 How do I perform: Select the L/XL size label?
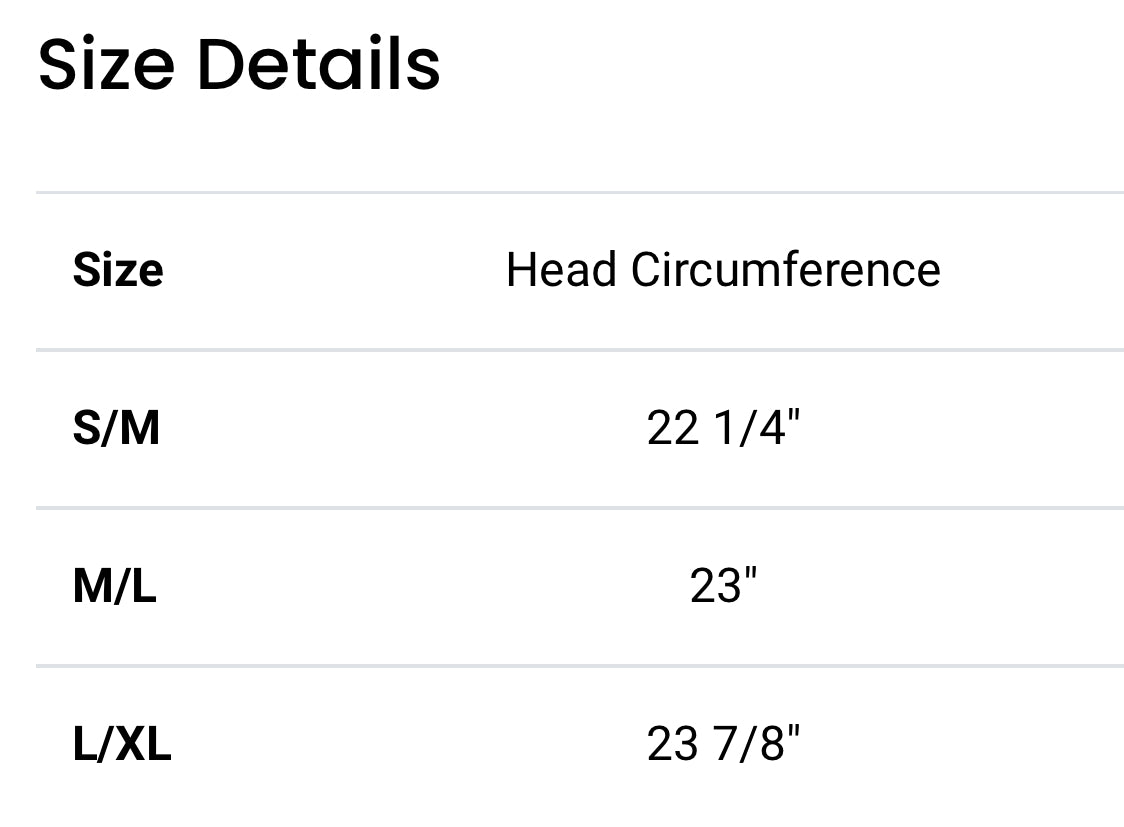[x=122, y=744]
